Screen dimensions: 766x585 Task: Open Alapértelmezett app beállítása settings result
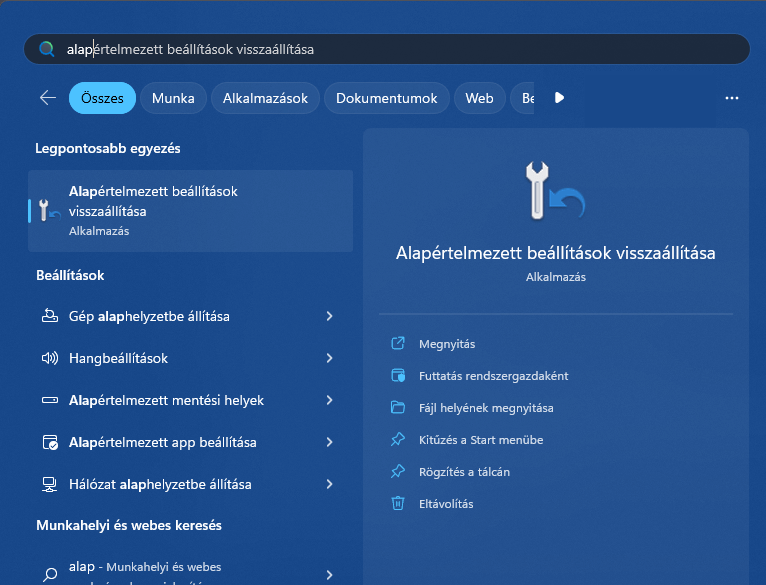coord(162,443)
